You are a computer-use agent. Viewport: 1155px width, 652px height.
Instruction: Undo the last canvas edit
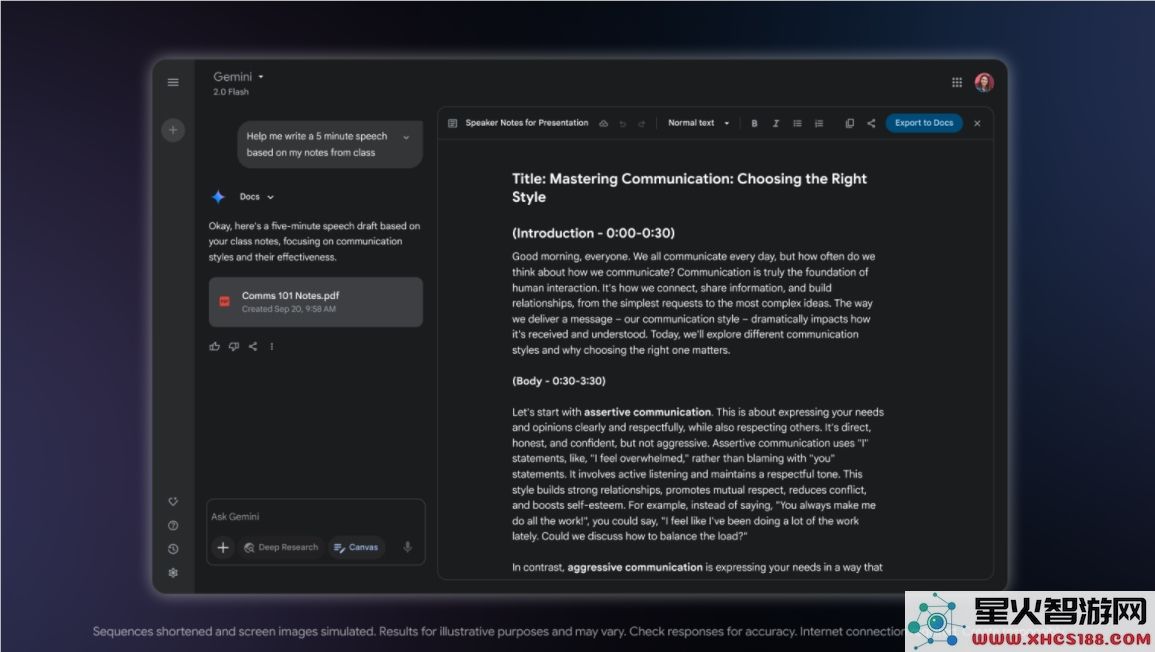point(622,124)
